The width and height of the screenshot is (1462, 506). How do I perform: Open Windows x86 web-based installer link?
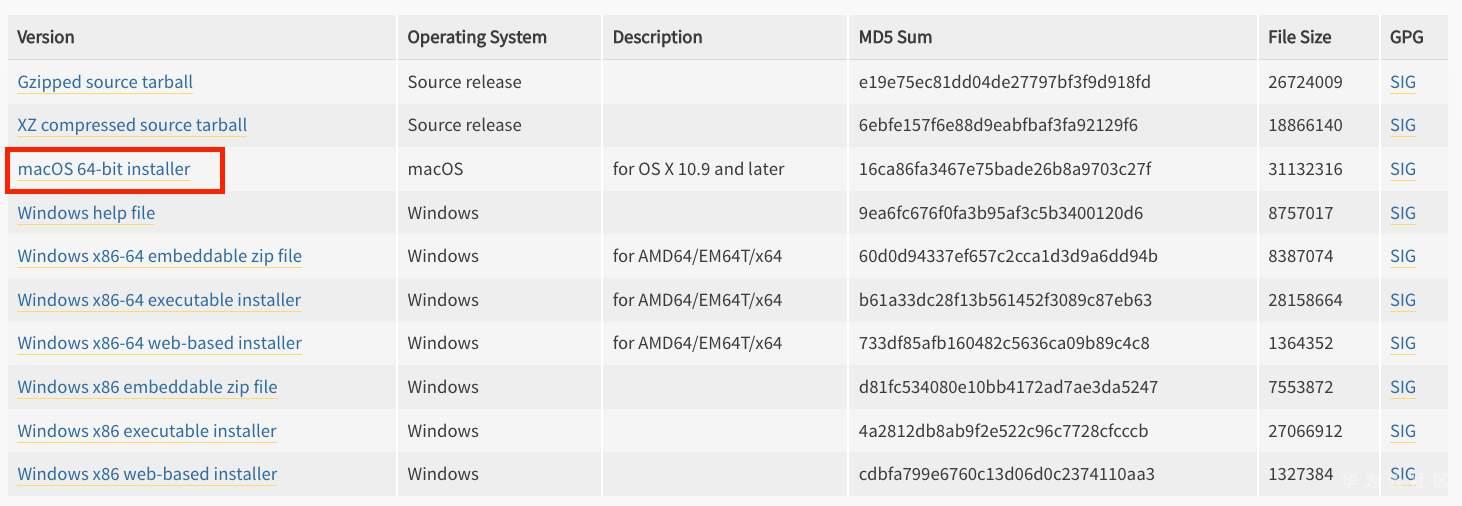tap(147, 474)
